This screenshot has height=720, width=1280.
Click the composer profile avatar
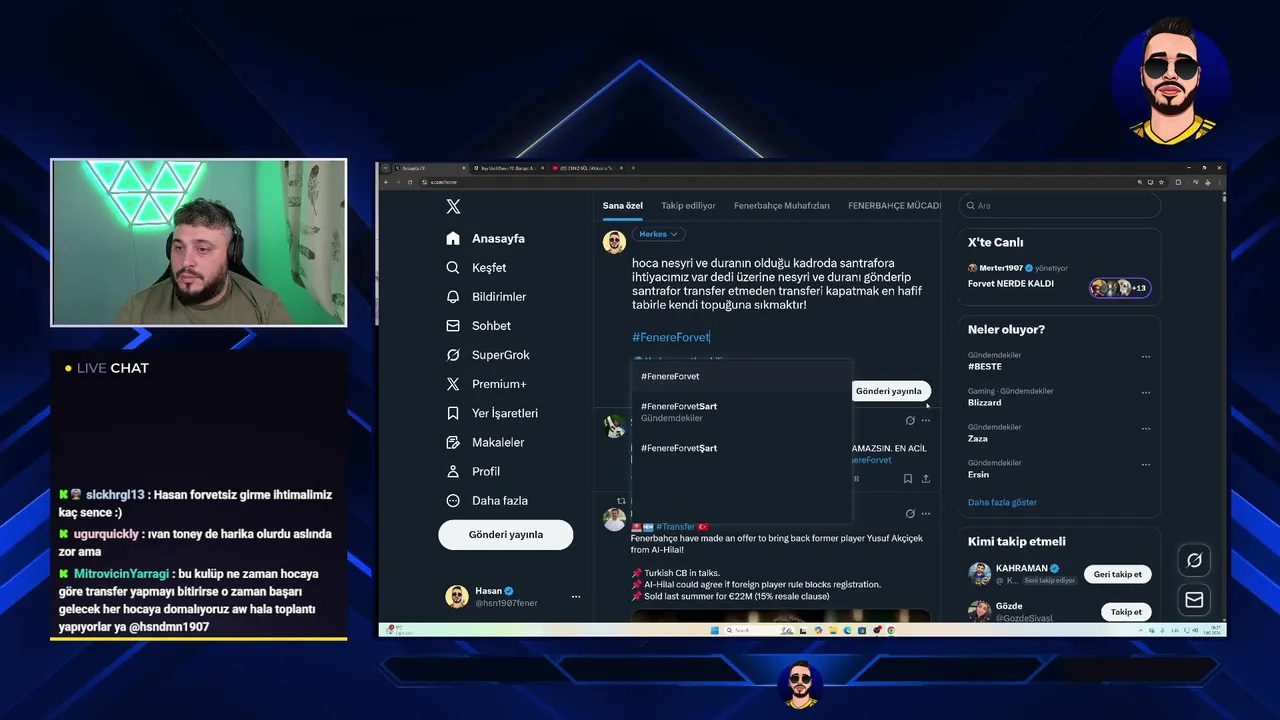(x=614, y=241)
